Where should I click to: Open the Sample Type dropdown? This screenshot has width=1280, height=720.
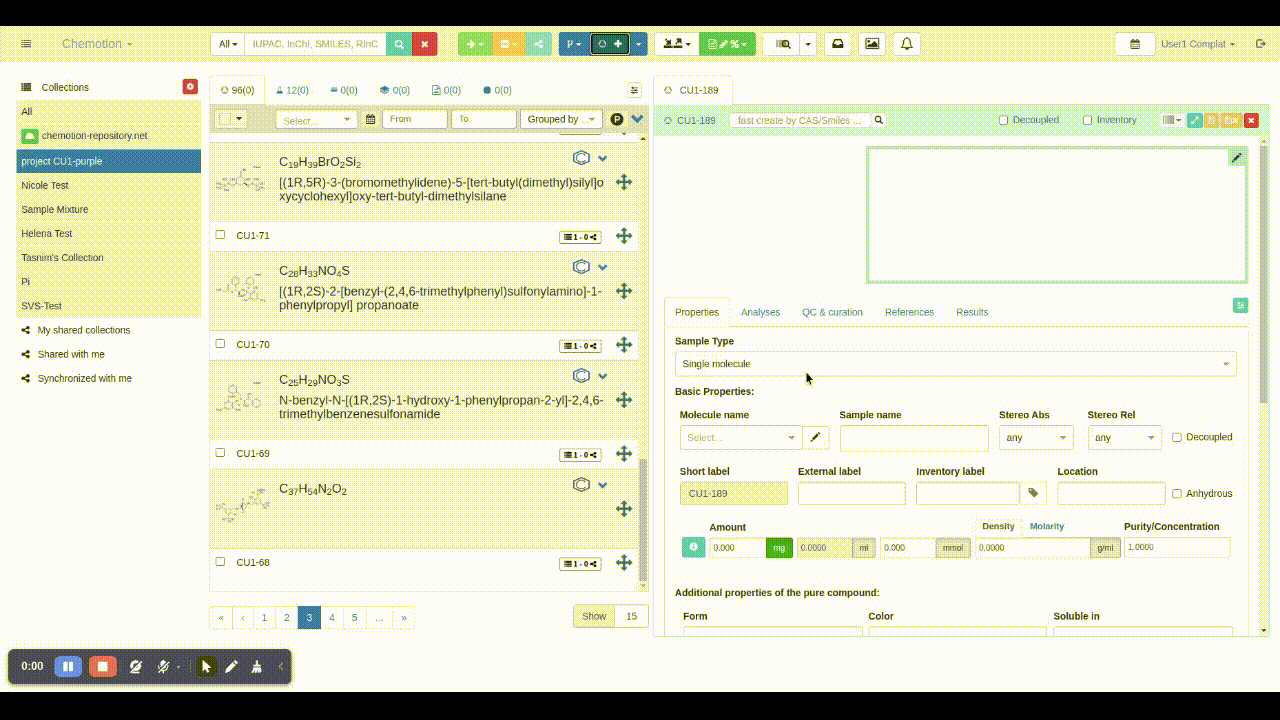click(x=955, y=364)
